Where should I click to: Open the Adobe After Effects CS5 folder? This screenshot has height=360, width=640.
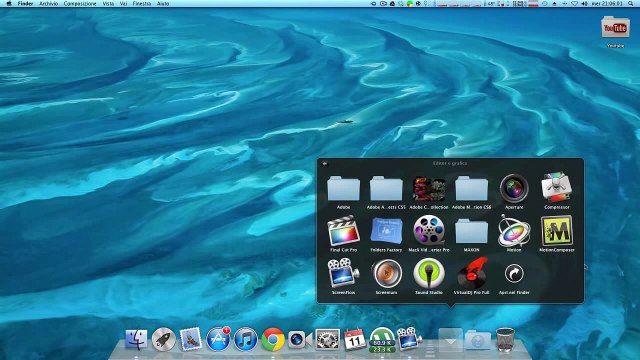[386, 189]
